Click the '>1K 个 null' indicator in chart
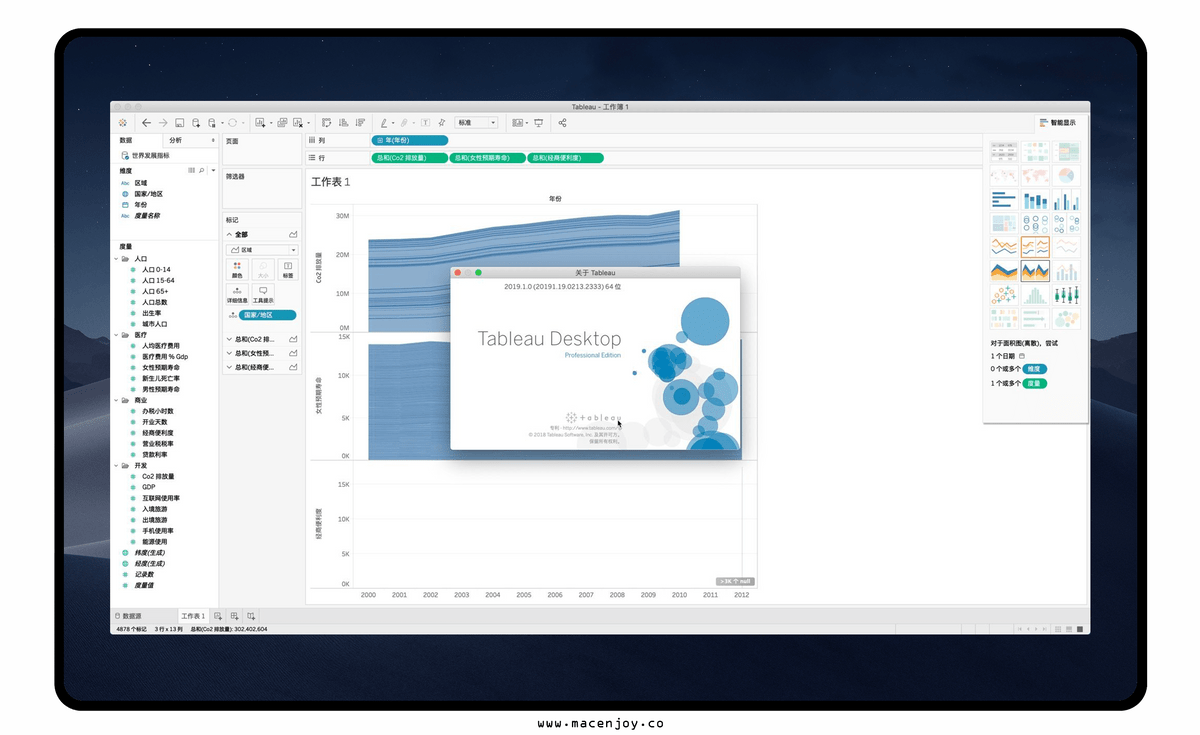This screenshot has width=1200, height=735. pos(733,581)
